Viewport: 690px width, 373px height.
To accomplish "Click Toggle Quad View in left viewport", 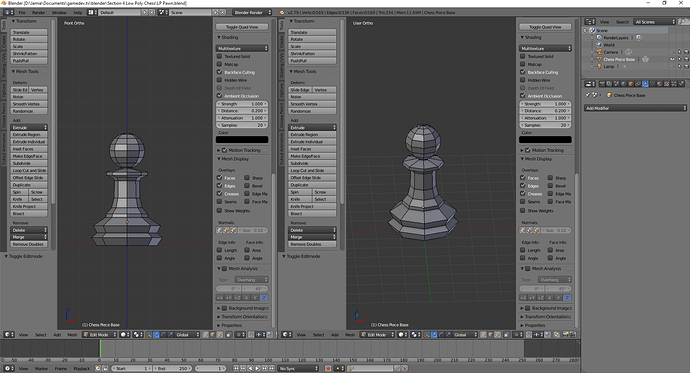I will 242,27.
